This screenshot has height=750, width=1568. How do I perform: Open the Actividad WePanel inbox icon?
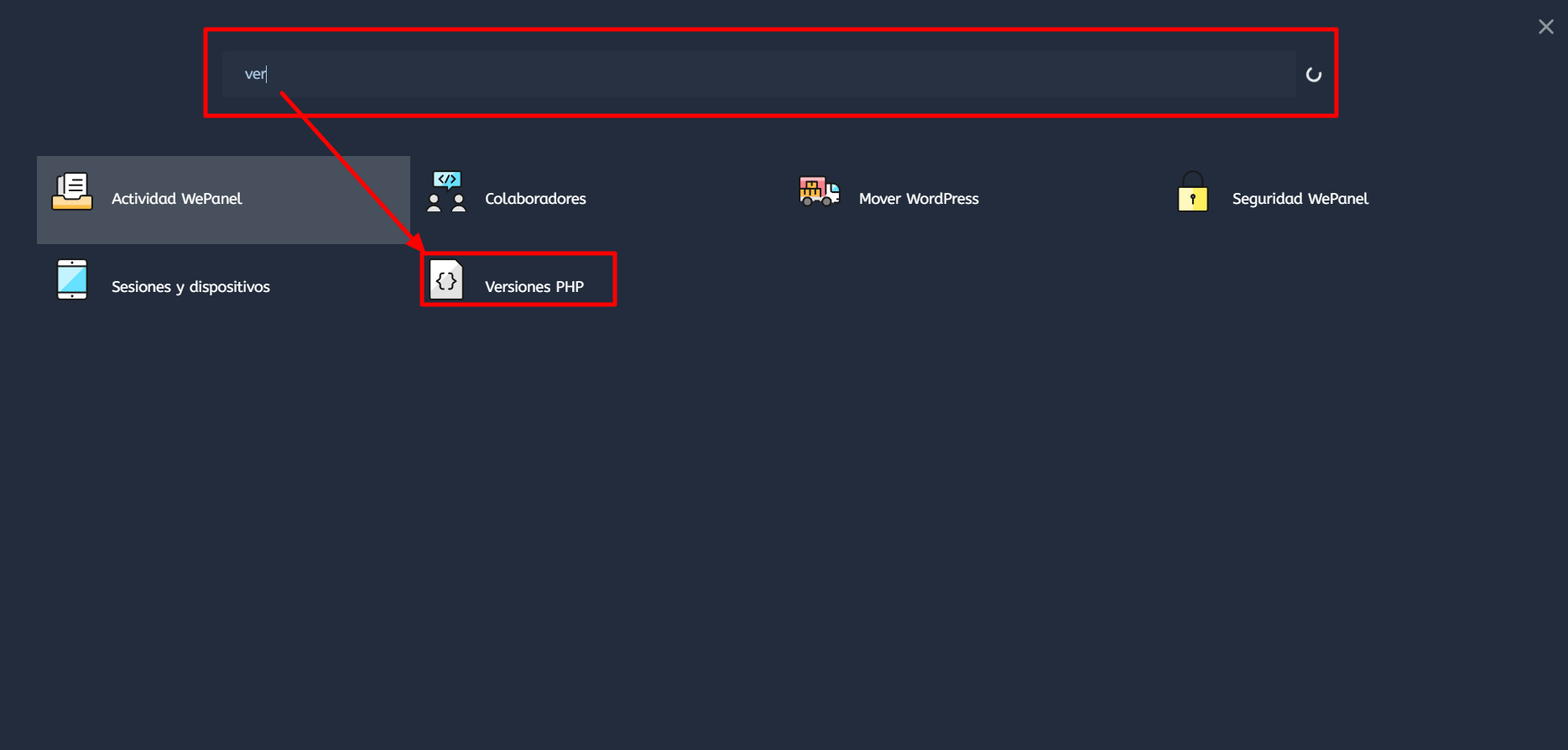(x=72, y=191)
